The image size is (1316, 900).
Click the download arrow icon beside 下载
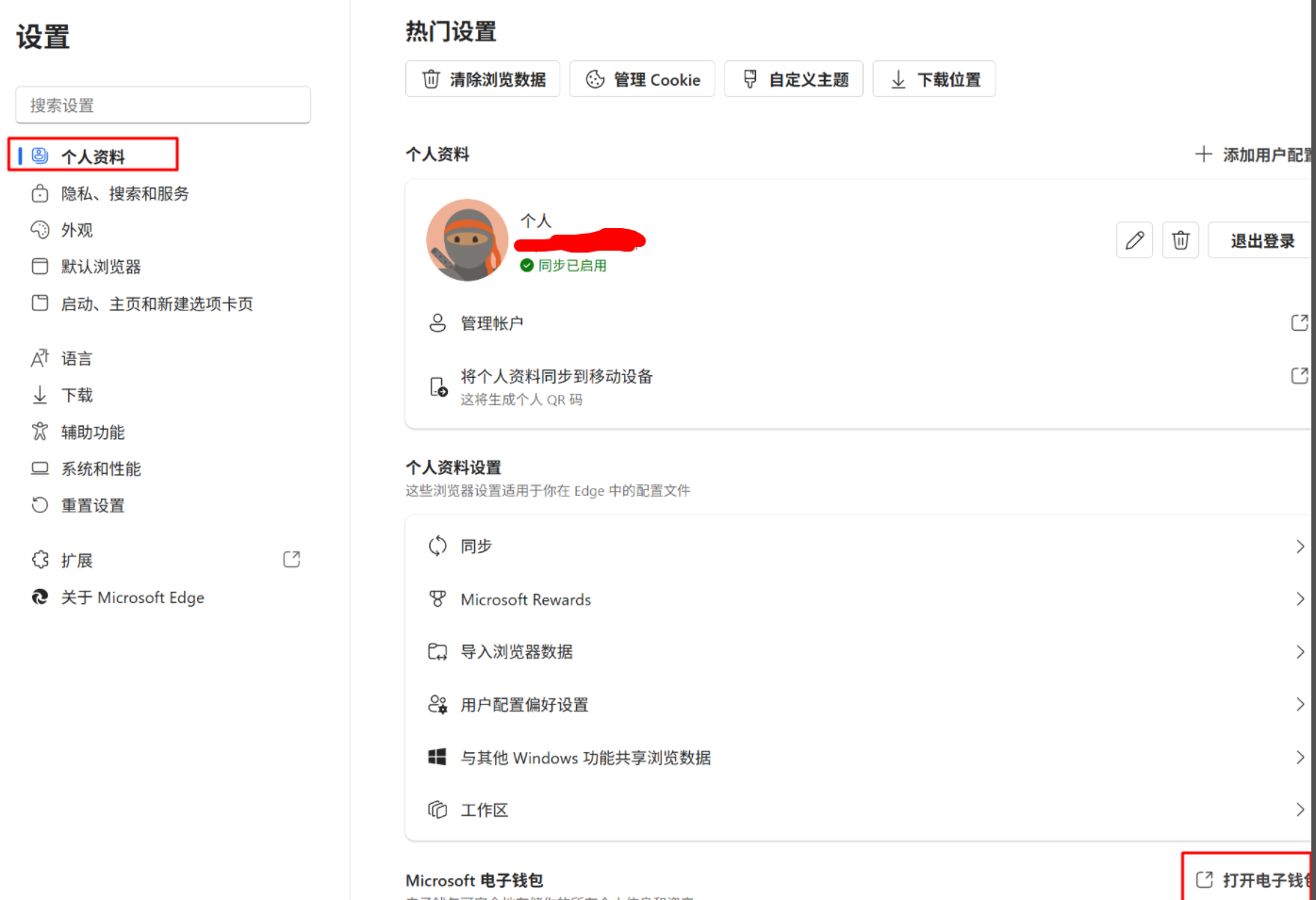coord(40,395)
